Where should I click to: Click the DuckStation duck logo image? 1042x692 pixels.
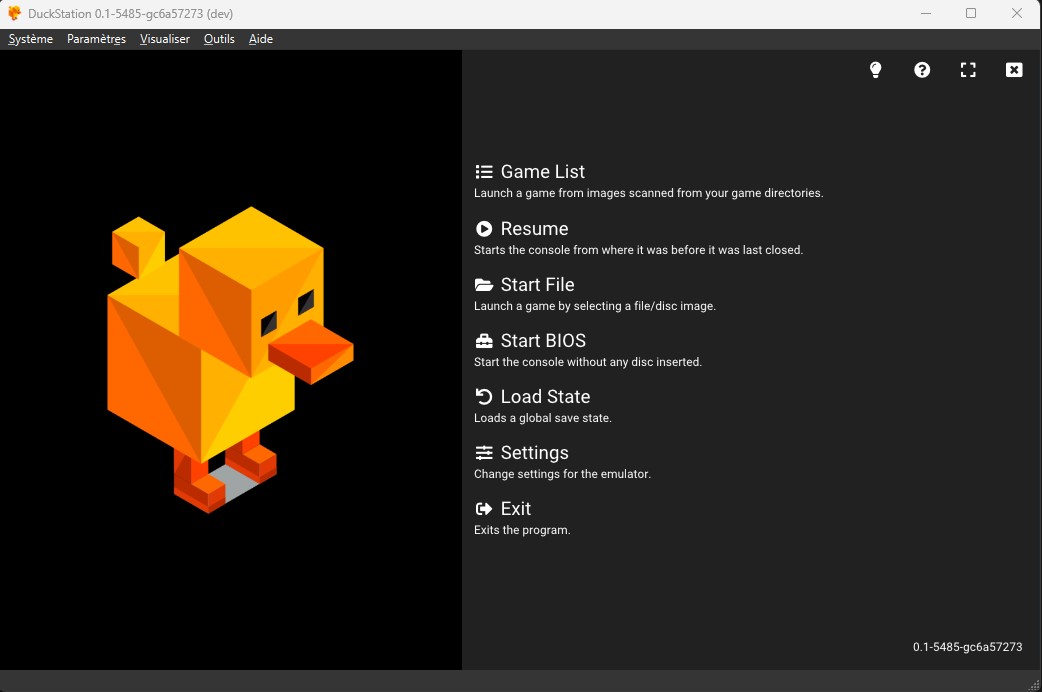tap(230, 360)
